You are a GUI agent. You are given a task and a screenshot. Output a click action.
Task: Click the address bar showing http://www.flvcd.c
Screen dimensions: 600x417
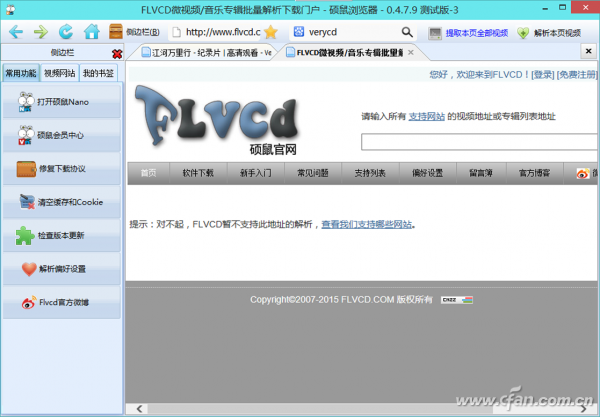[217, 32]
